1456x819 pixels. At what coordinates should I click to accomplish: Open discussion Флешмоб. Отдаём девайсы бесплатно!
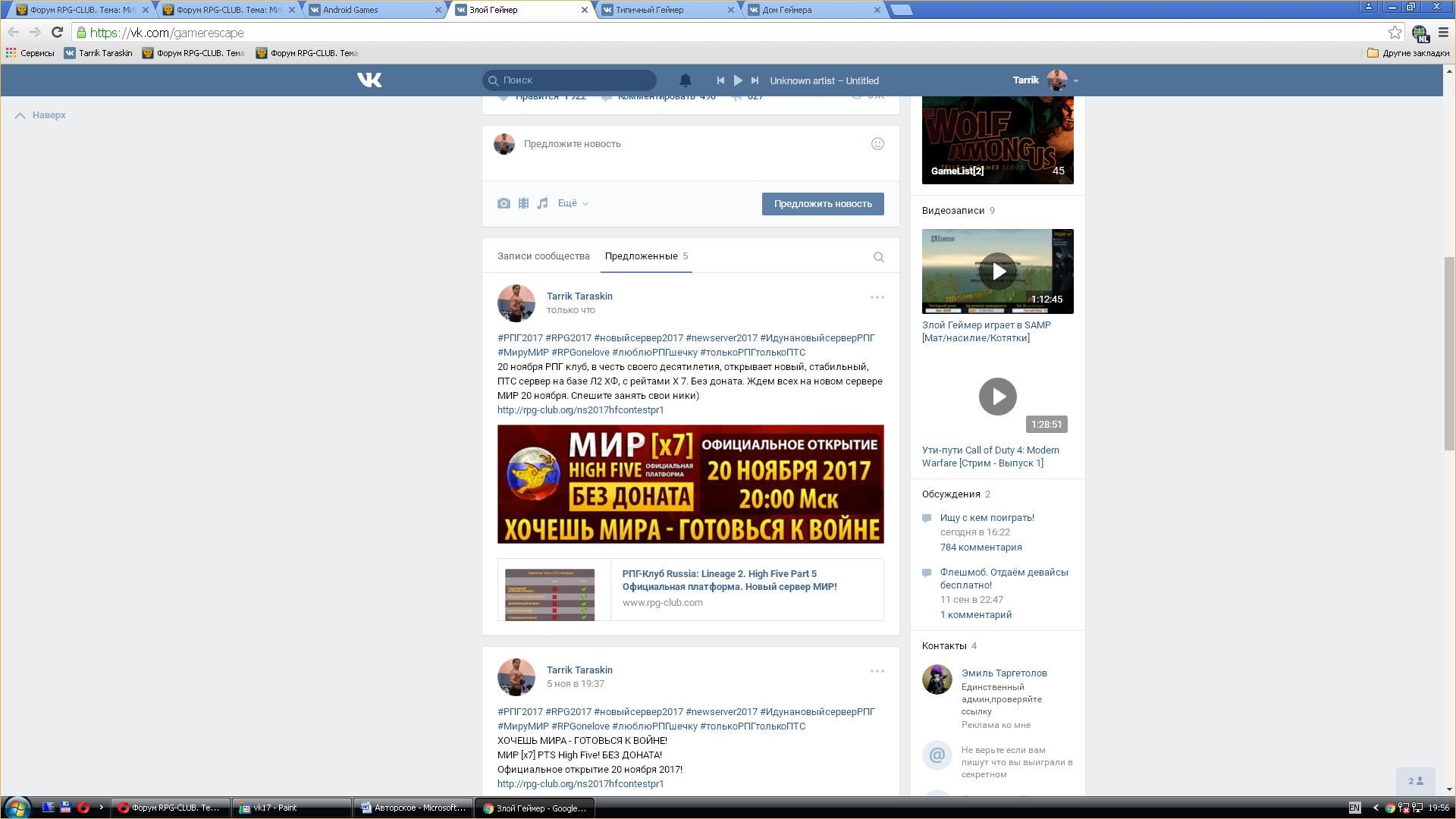click(1004, 579)
